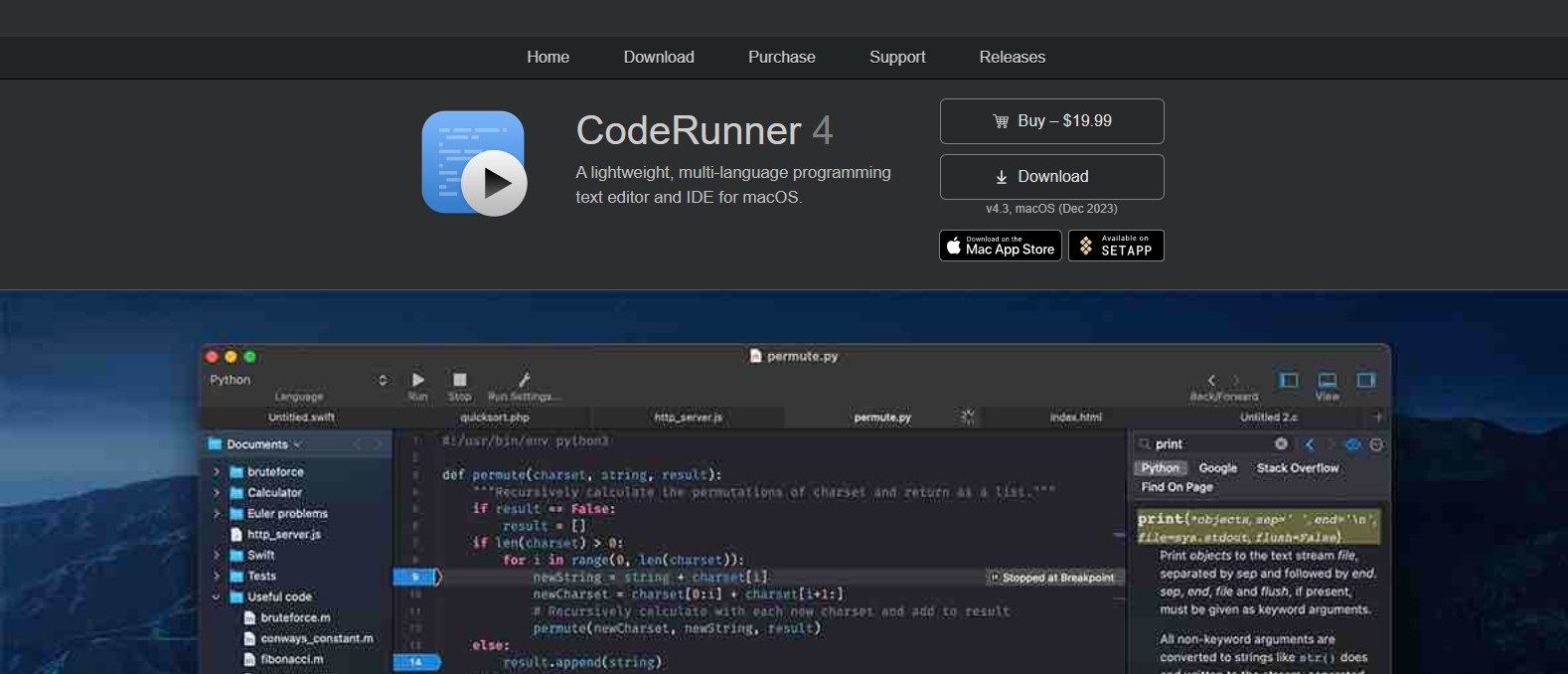
Task: Add a new tab with plus icon
Action: (x=1377, y=418)
